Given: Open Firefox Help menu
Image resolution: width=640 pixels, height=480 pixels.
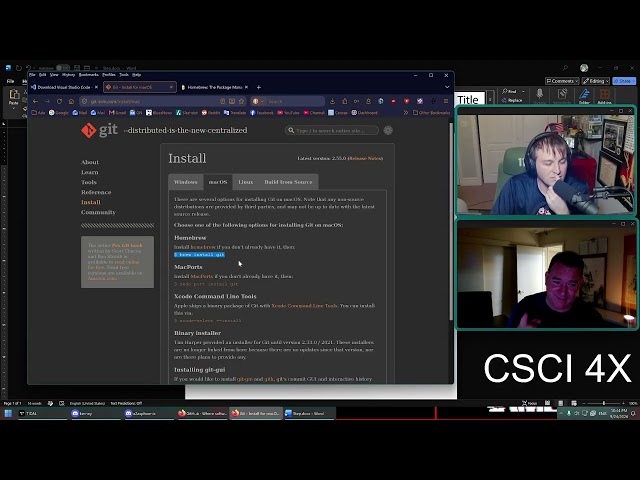Looking at the screenshot, I should (137, 75).
